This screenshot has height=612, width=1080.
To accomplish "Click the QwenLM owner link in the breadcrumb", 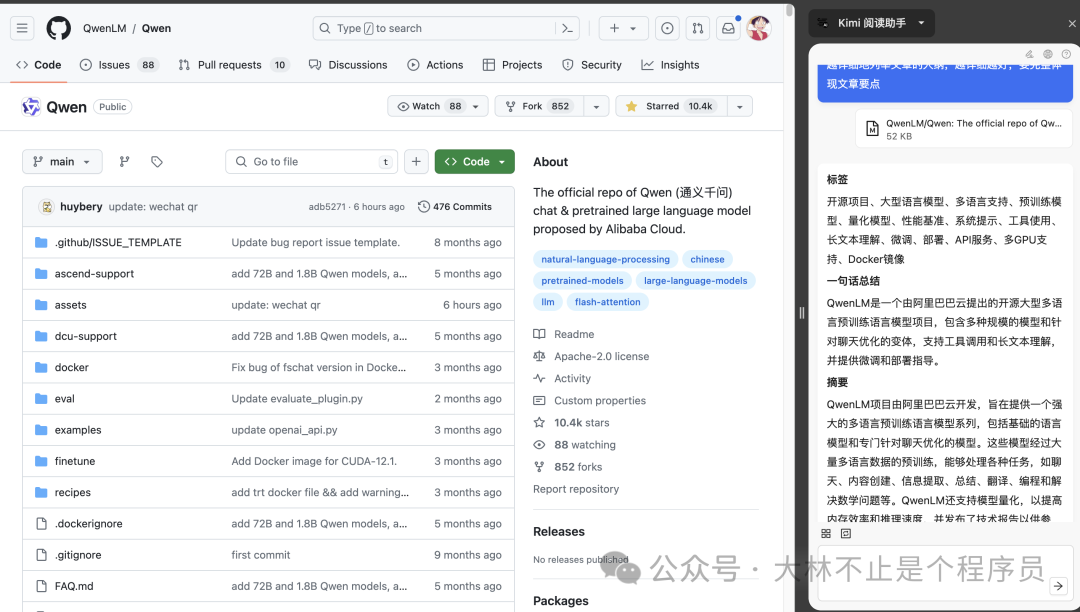I will click(x=104, y=28).
